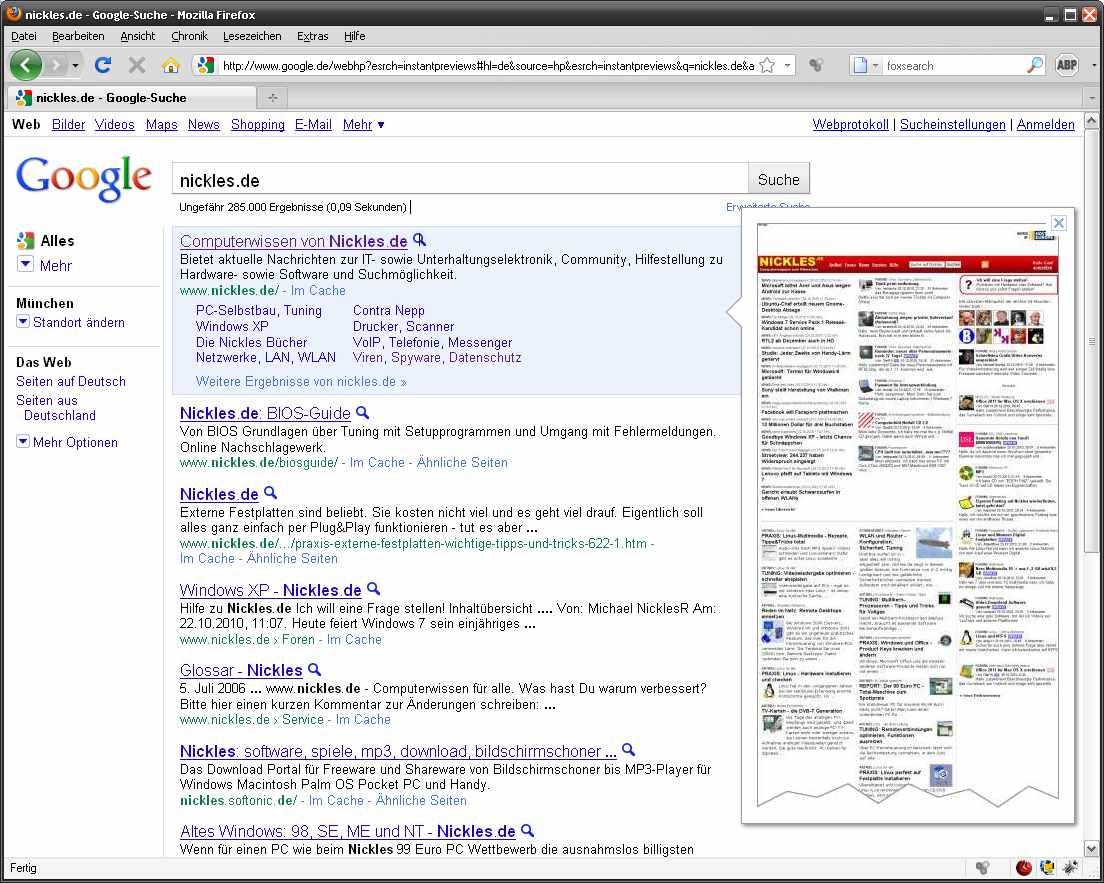This screenshot has height=883, width=1104.
Task: Select the nickles.de - Google-Suche tab
Action: (x=132, y=97)
